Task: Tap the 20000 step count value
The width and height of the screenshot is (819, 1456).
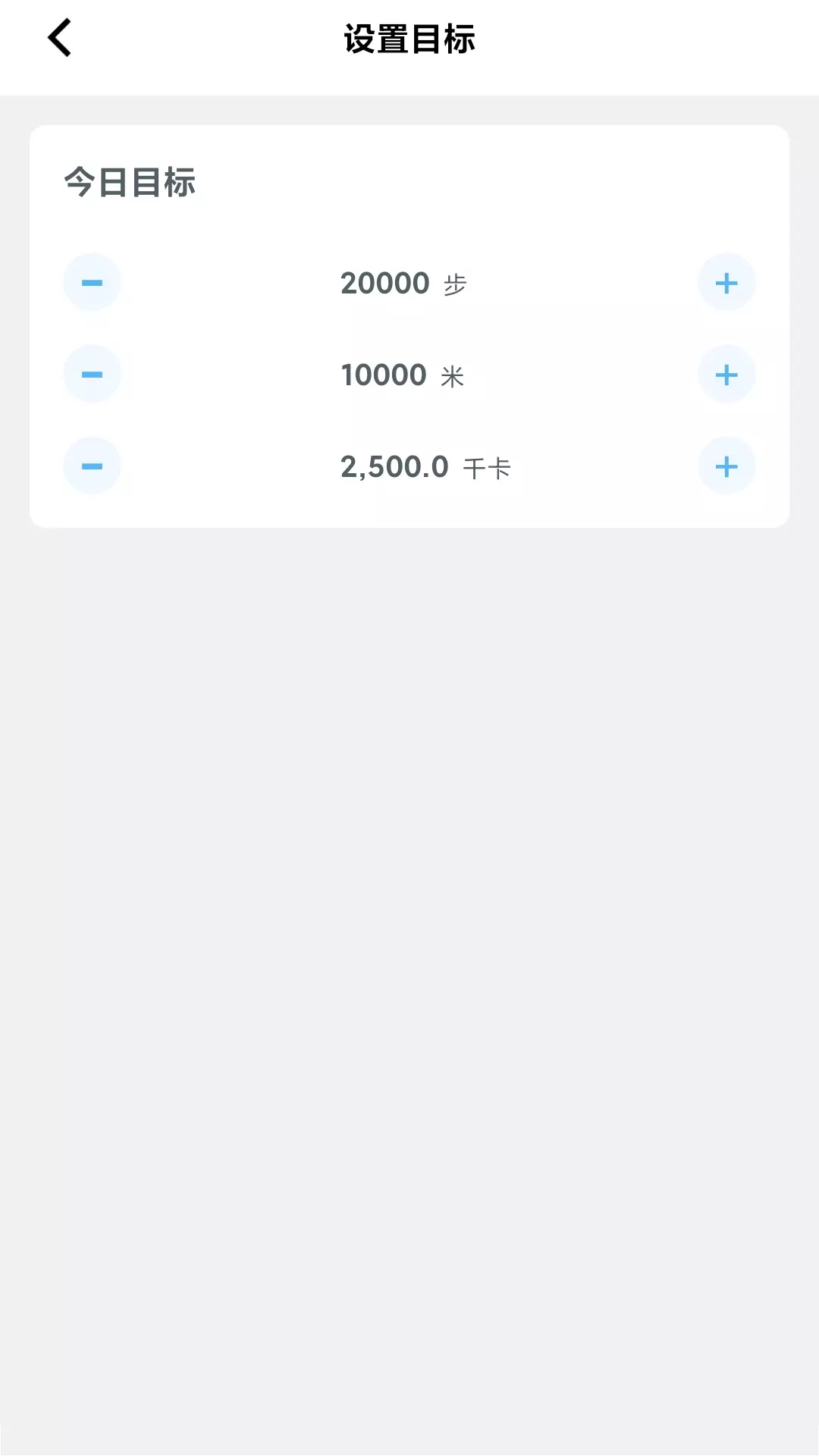Action: point(384,283)
